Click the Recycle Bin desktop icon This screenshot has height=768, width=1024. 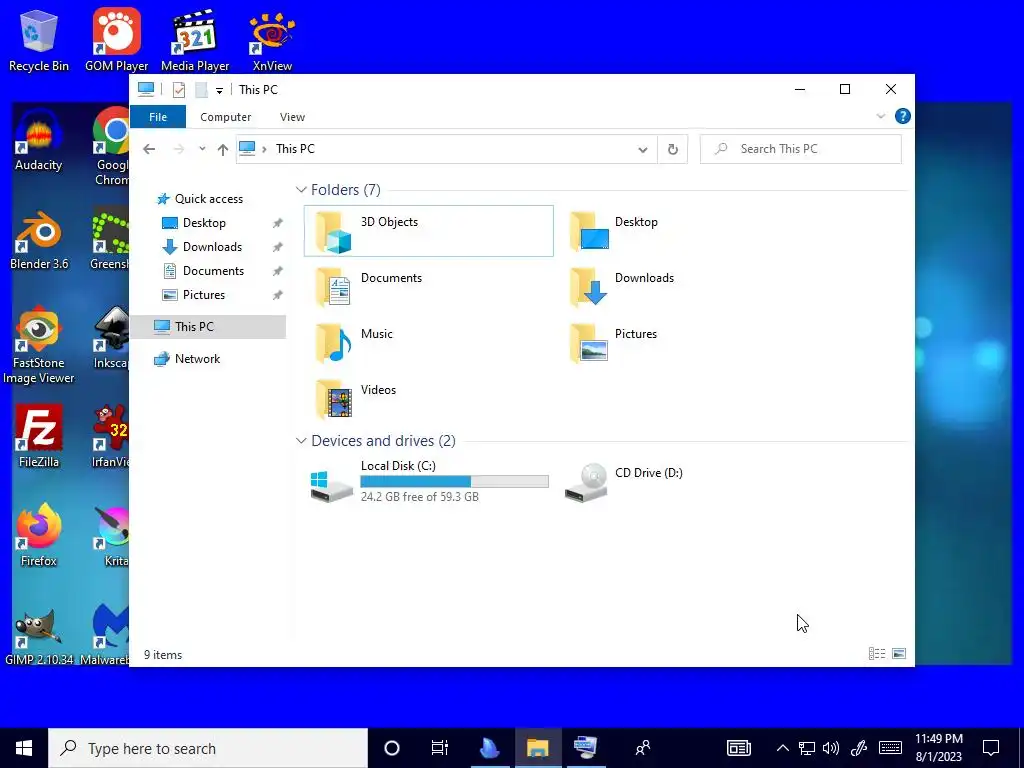[x=39, y=39]
